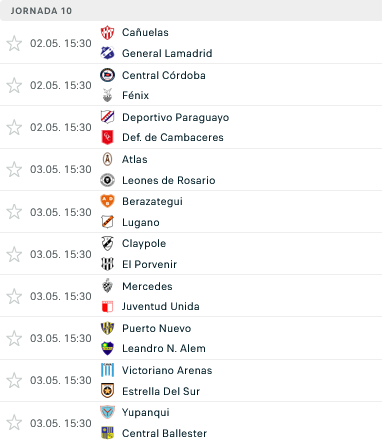Open the Mercedes vs Juventud Unida match time
This screenshot has height=443, width=382.
(x=61, y=296)
